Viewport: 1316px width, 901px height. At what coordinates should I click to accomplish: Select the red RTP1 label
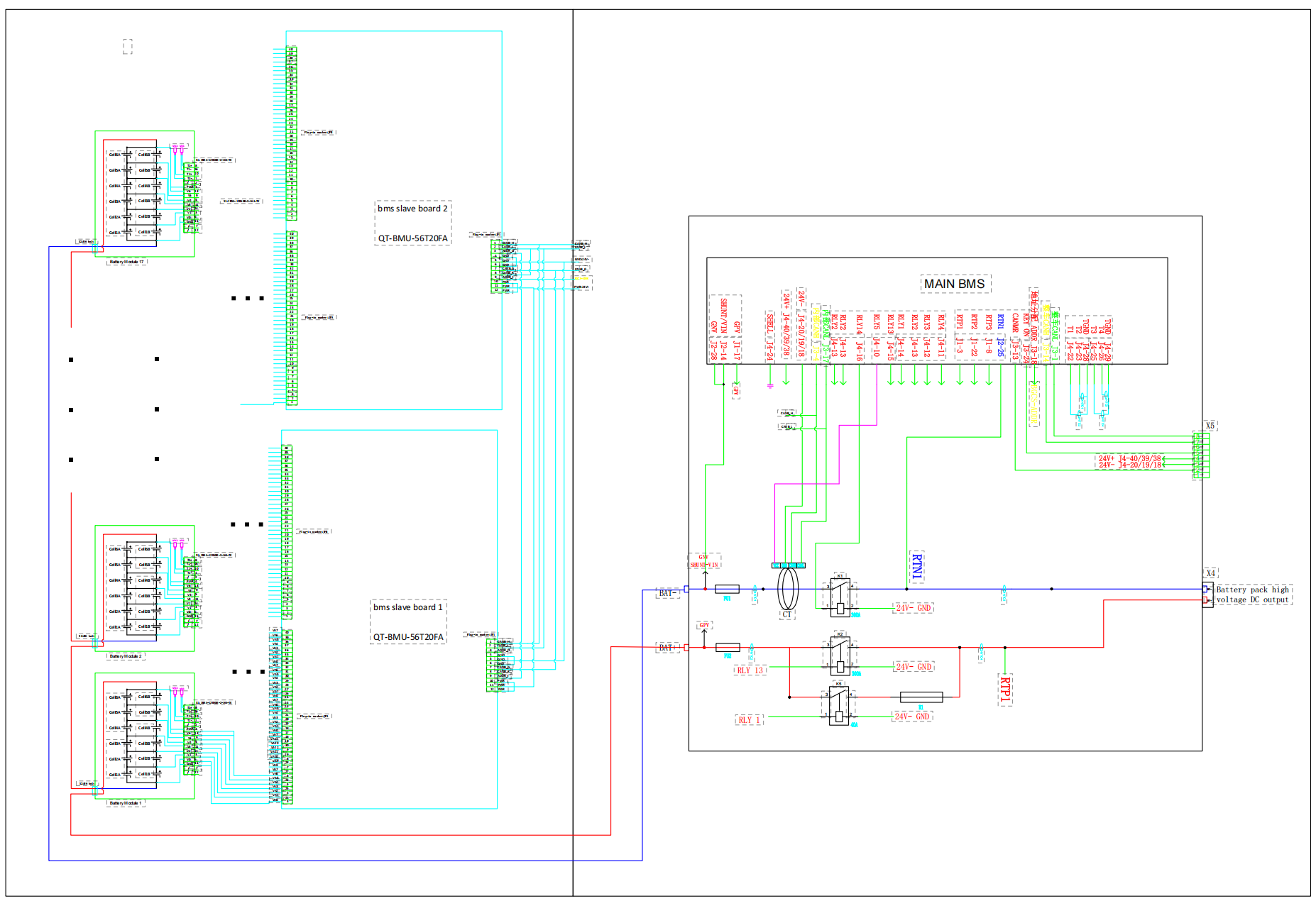(1004, 690)
